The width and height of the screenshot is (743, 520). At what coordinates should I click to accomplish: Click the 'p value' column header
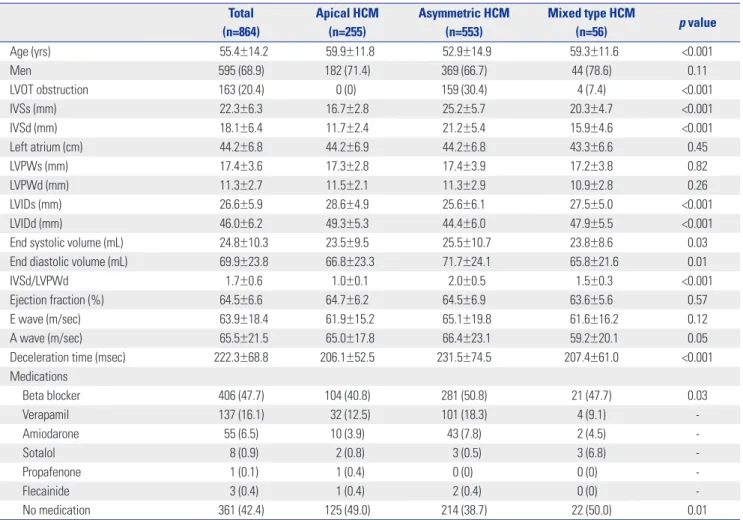pyautogui.click(x=697, y=23)
